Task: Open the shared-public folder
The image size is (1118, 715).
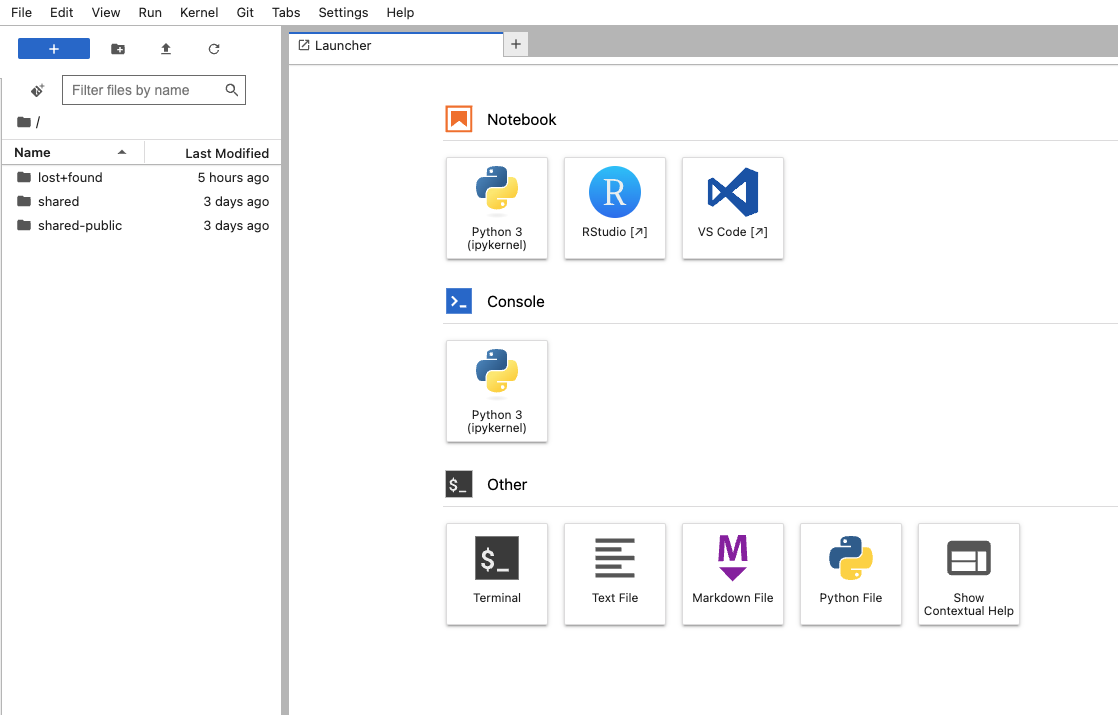Action: click(80, 226)
